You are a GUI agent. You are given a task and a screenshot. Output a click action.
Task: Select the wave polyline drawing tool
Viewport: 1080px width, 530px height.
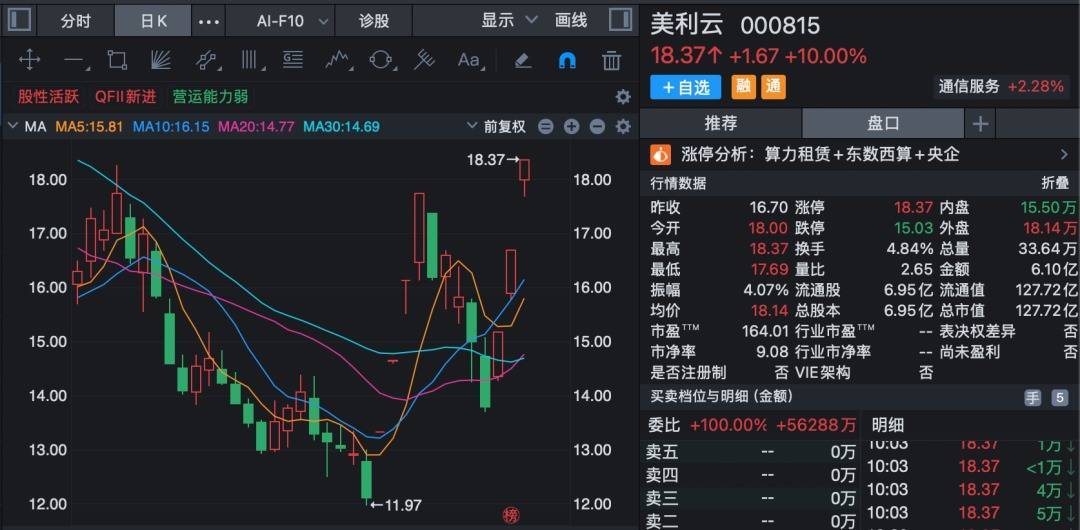click(x=338, y=61)
